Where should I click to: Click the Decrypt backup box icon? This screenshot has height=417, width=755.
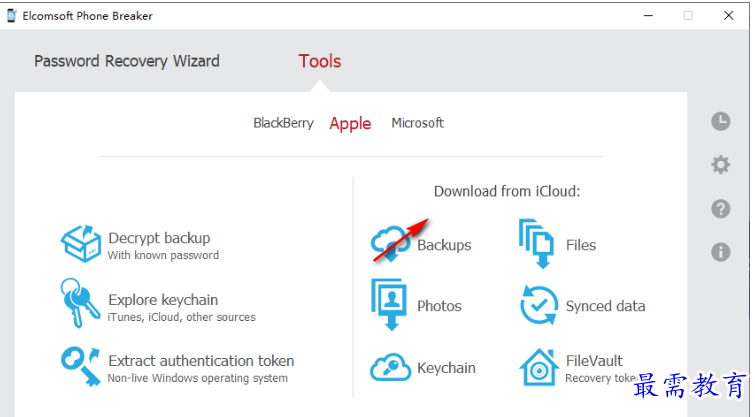(x=81, y=244)
